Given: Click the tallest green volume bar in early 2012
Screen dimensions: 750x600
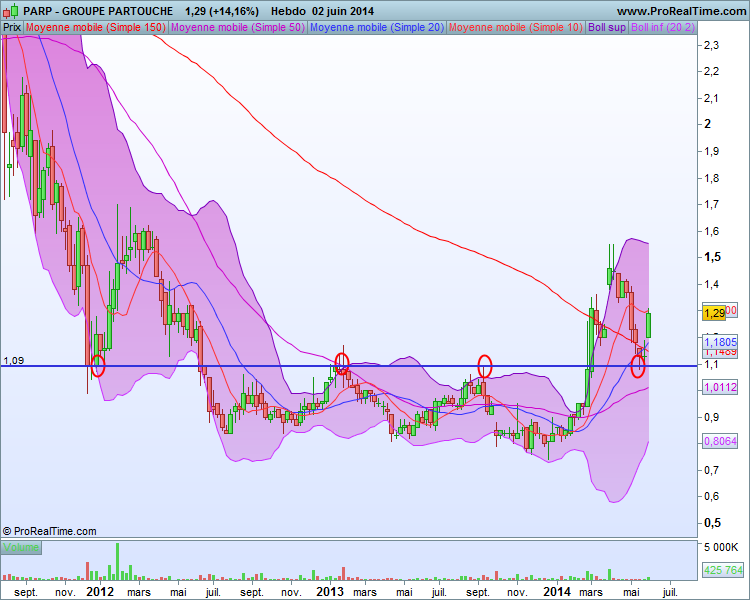Looking at the screenshot, I should (117, 561).
